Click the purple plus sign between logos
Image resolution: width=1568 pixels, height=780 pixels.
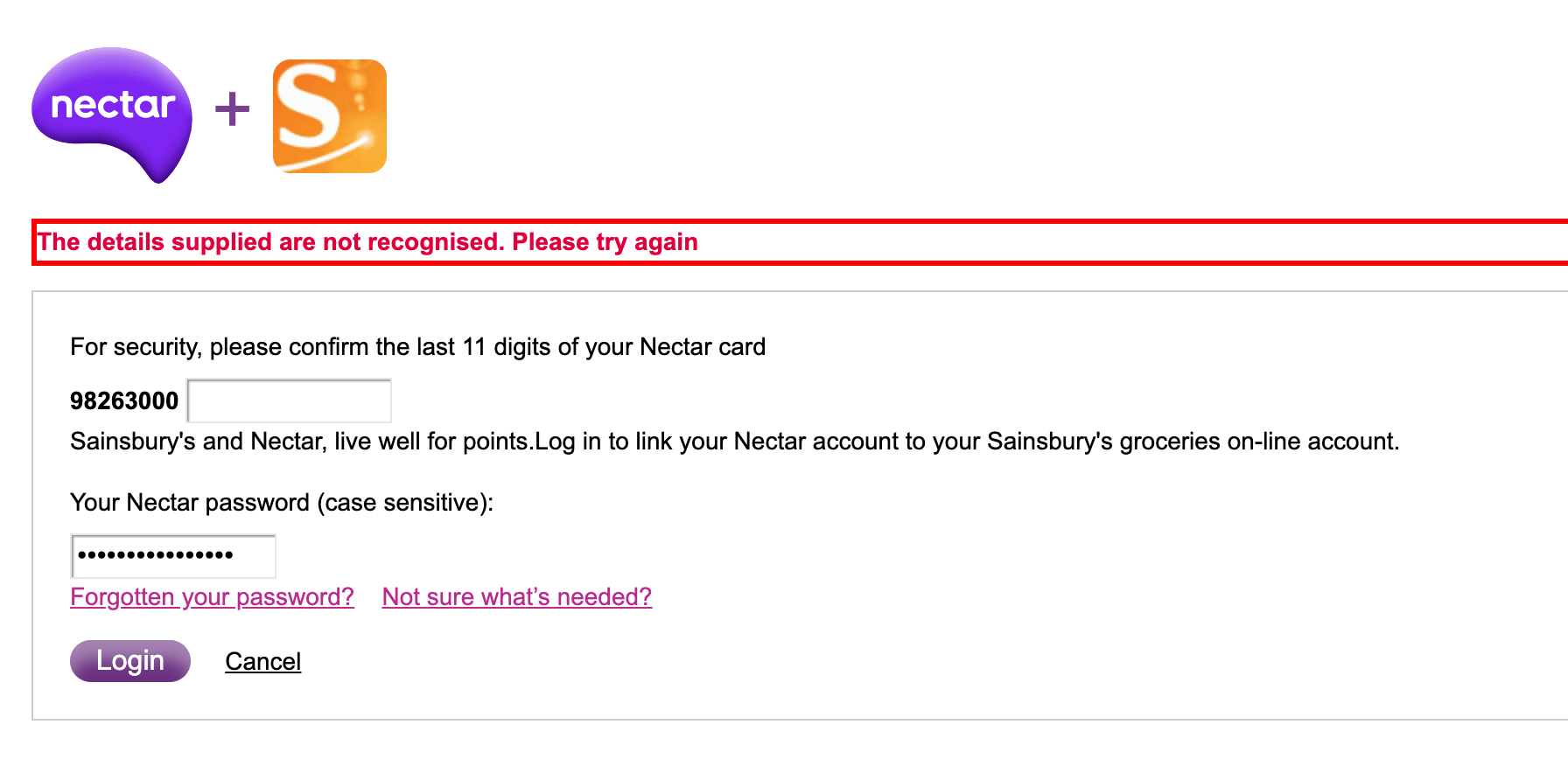[232, 109]
